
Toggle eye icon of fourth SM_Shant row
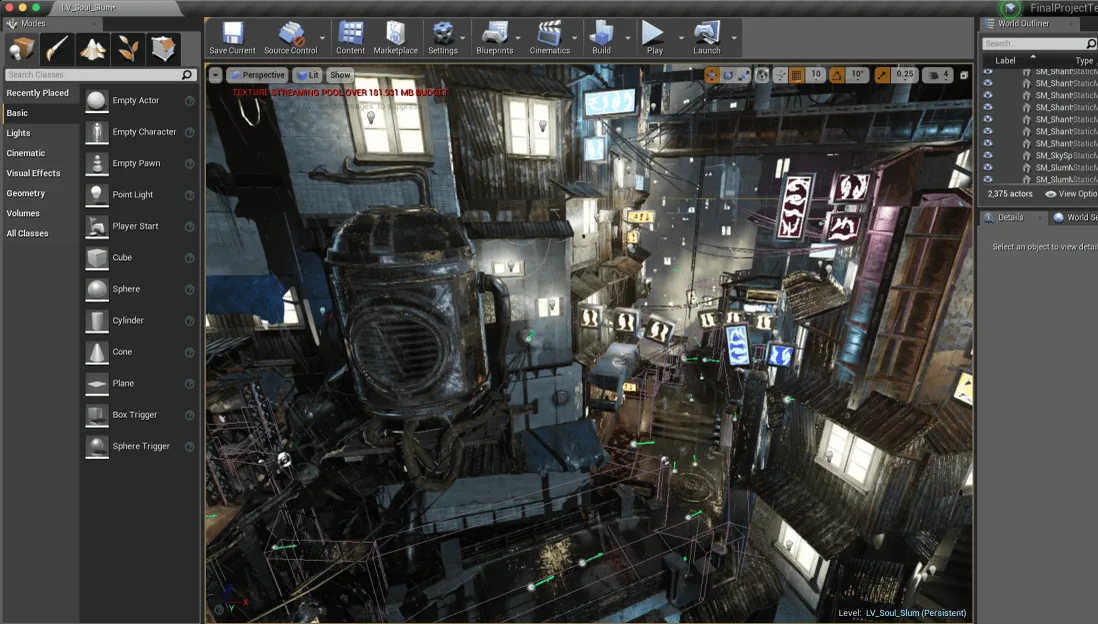(x=988, y=107)
